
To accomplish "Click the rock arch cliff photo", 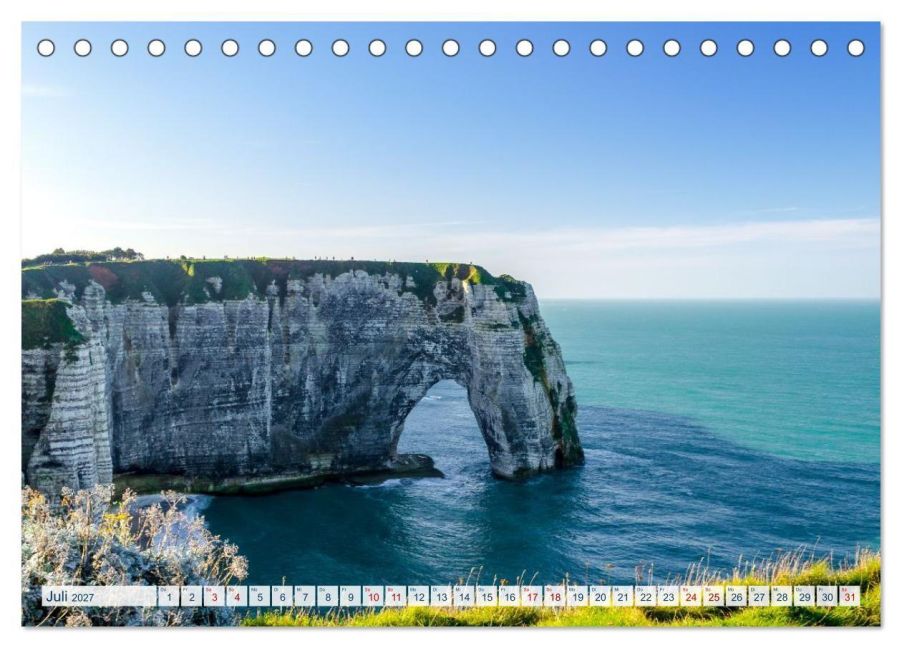I will 451,324.
